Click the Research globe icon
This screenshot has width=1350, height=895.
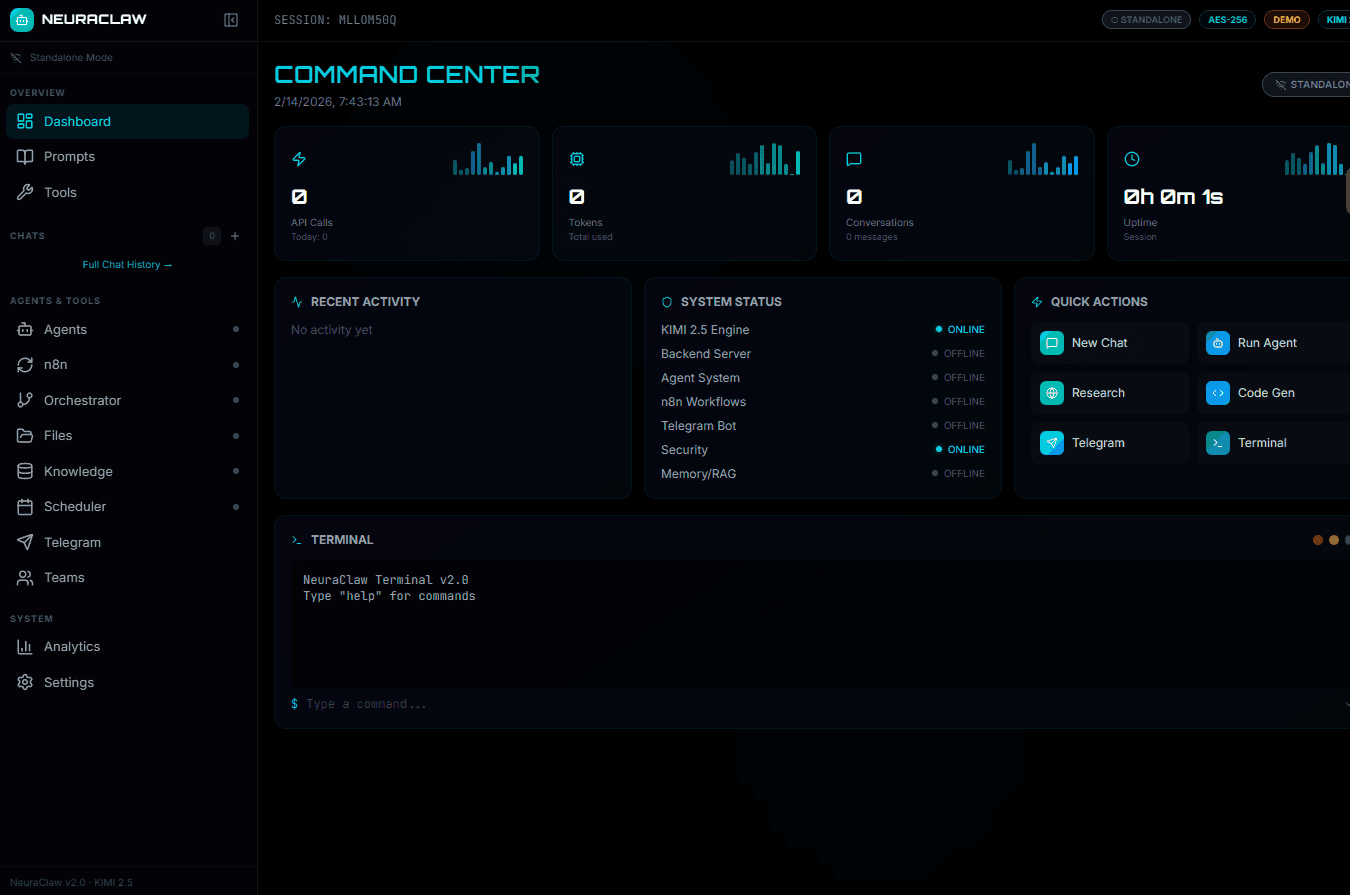tap(1051, 392)
